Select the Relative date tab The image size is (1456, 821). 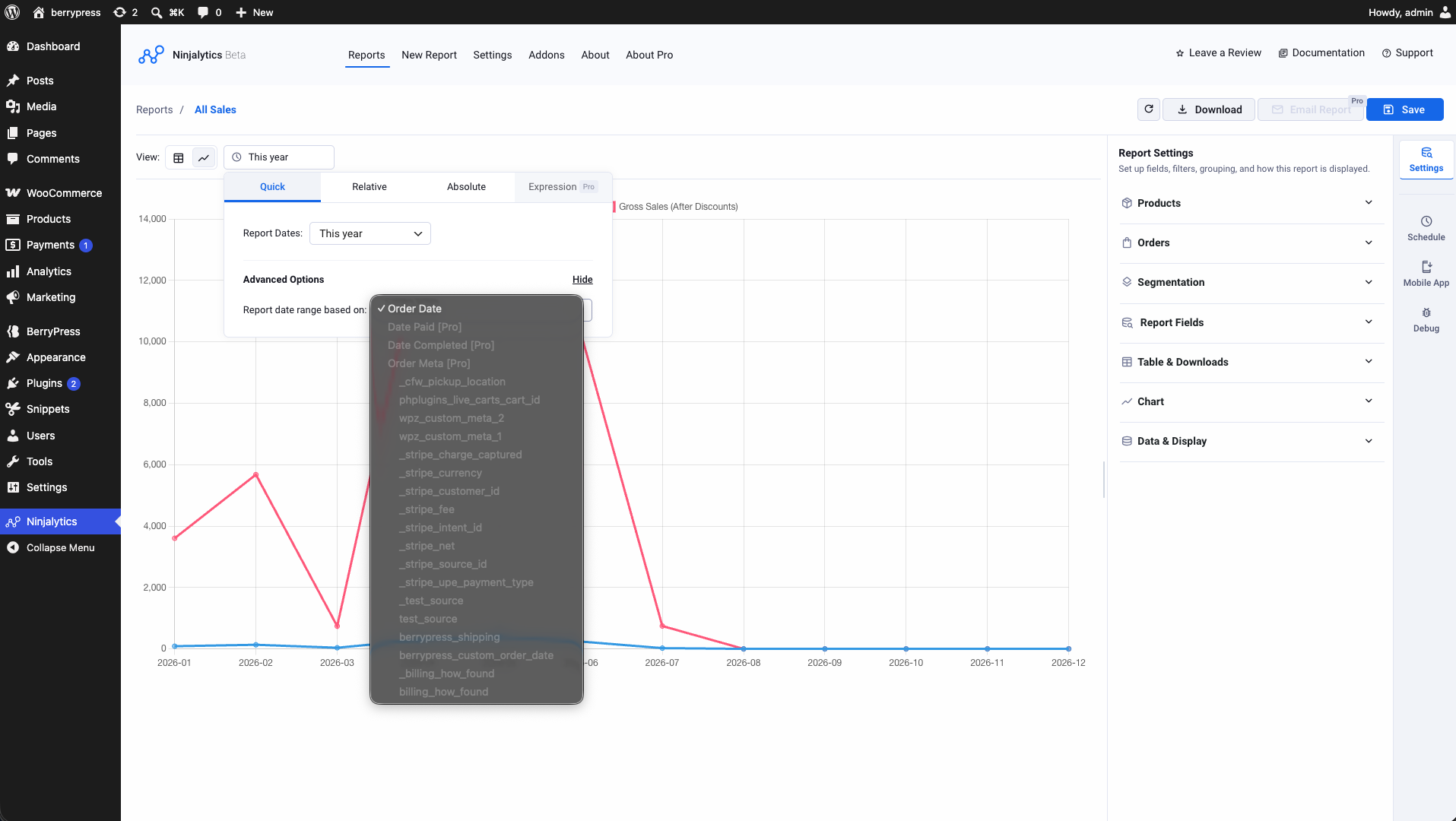tap(370, 187)
